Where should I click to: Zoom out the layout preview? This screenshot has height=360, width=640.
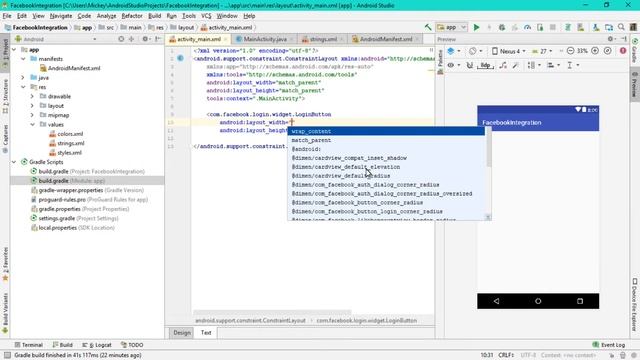pyautogui.click(x=571, y=51)
